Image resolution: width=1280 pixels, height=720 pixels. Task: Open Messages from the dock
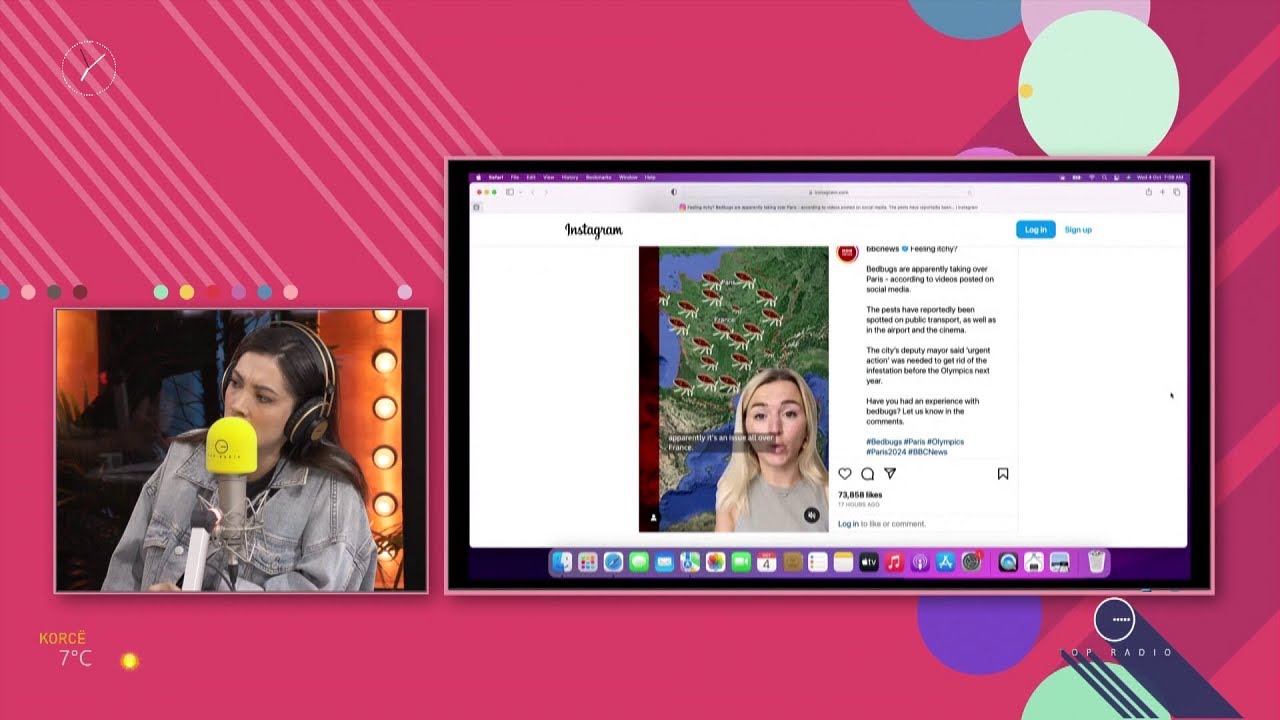639,563
